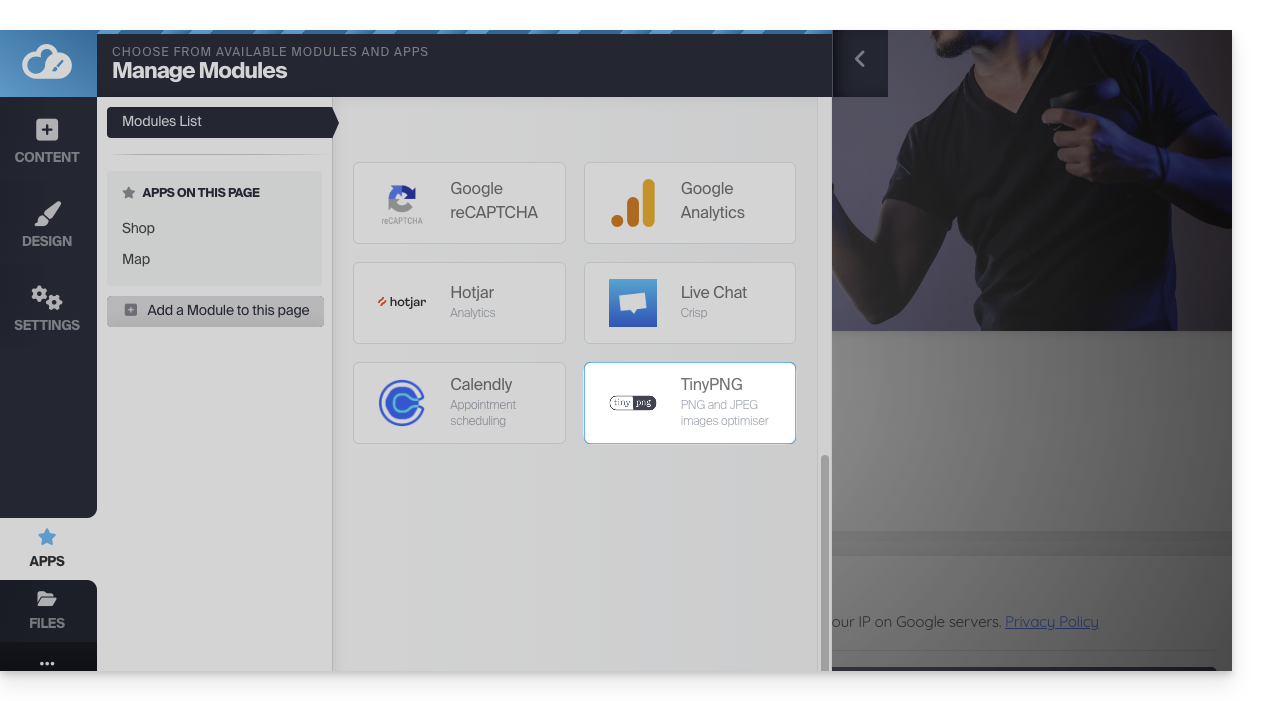The image size is (1262, 701).
Task: Open the Map app entry
Action: point(136,259)
